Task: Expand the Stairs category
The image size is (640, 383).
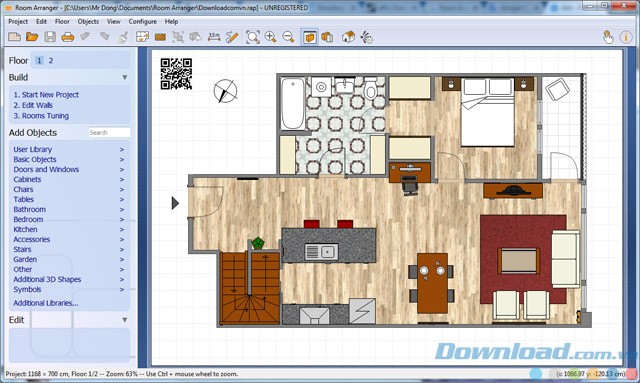Action: (x=69, y=249)
